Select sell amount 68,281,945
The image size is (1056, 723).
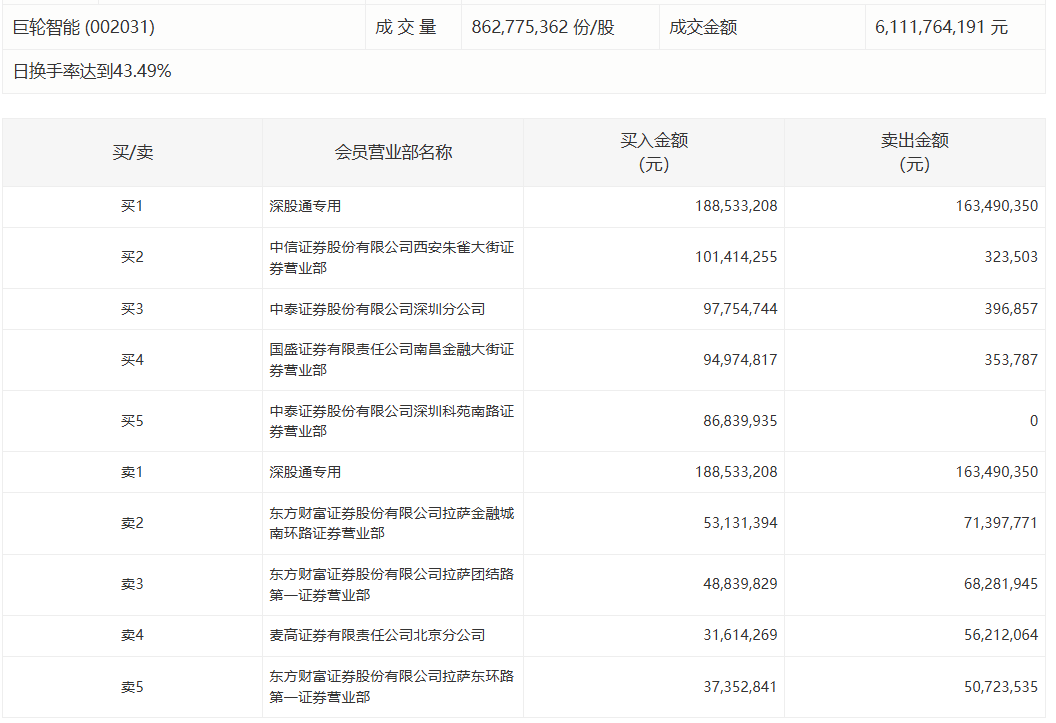(x=1001, y=584)
